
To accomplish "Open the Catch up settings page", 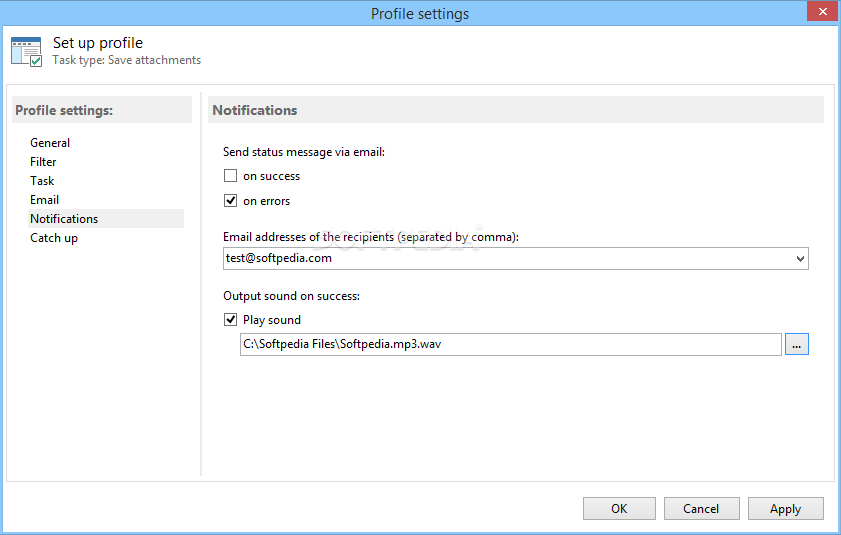I will (x=54, y=238).
